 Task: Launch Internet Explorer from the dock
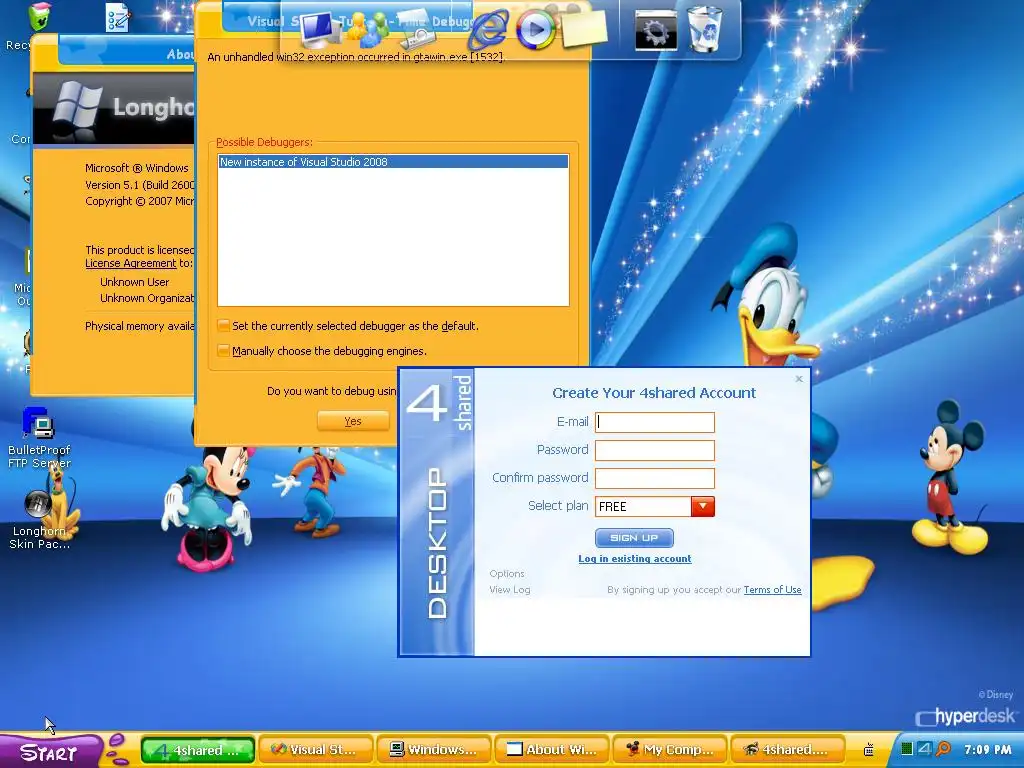(x=487, y=30)
